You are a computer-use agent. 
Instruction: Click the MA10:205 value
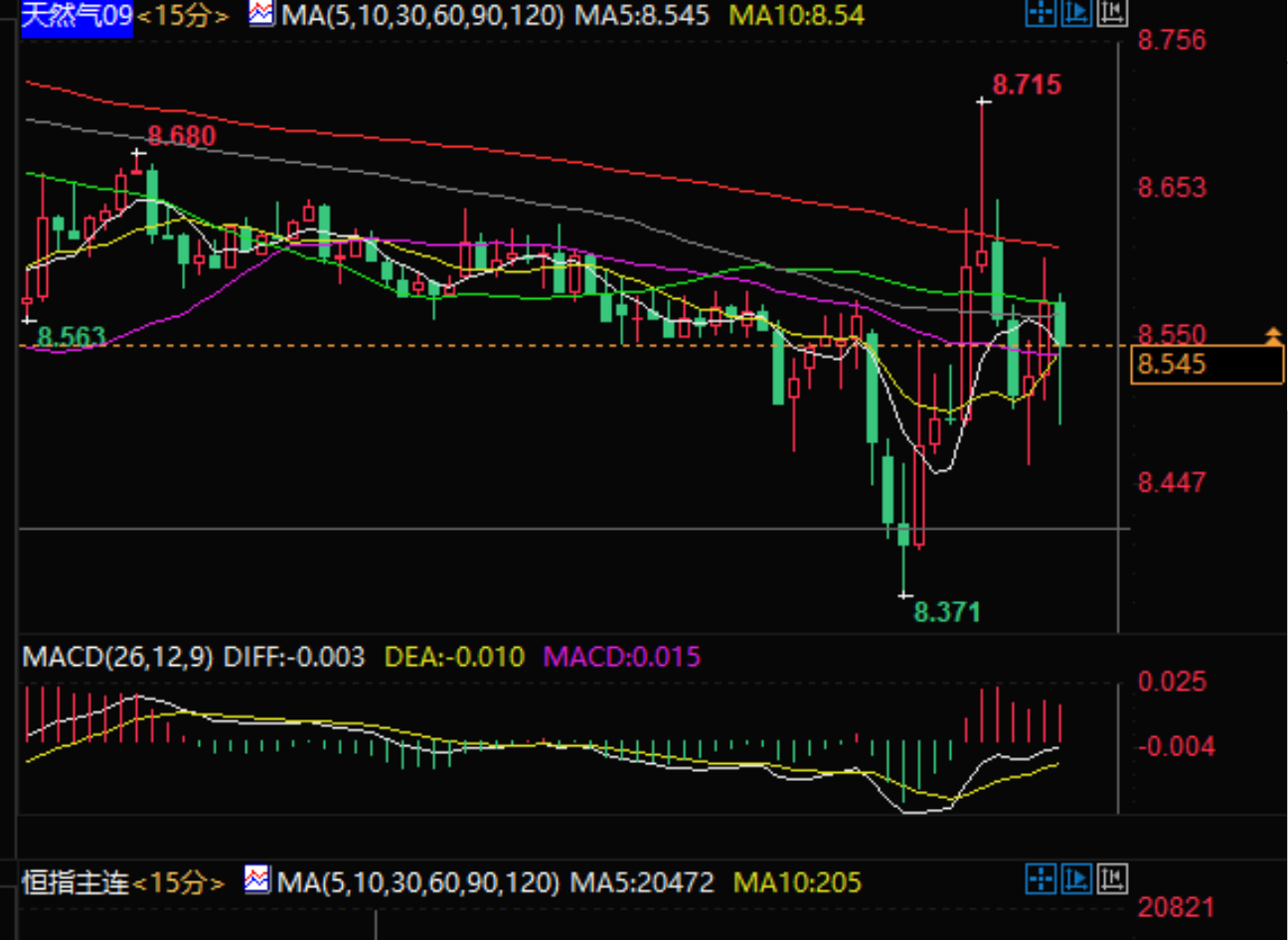(798, 882)
